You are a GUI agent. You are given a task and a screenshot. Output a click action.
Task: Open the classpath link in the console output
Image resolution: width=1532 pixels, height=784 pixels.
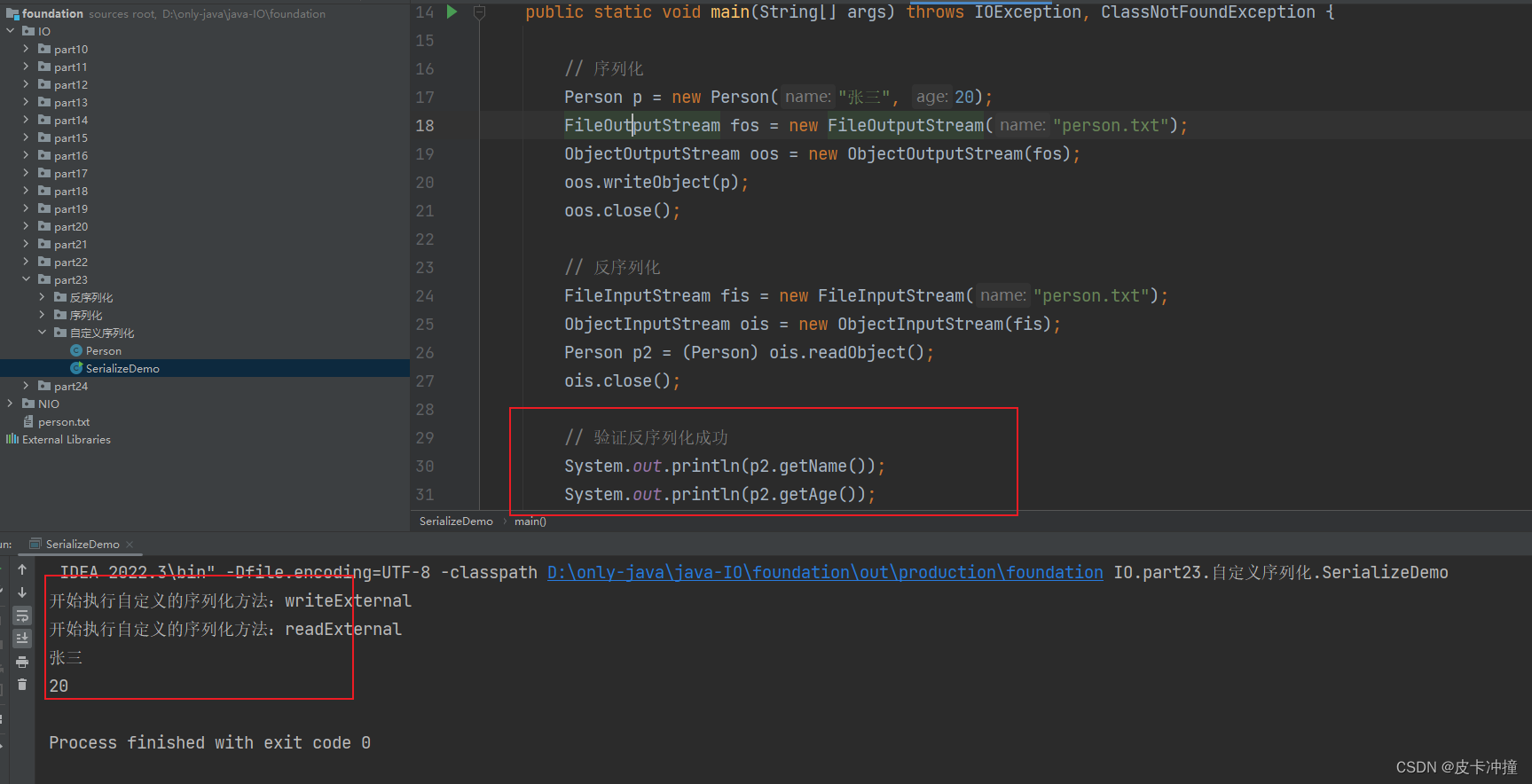[x=825, y=573]
